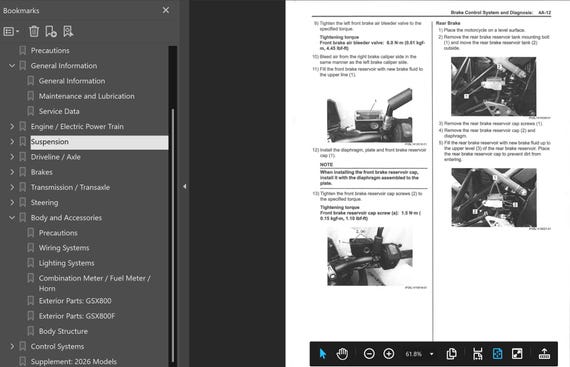Viewport: 570px width, 367px height.
Task: Open the Service Data bookmark
Action: coord(59,112)
